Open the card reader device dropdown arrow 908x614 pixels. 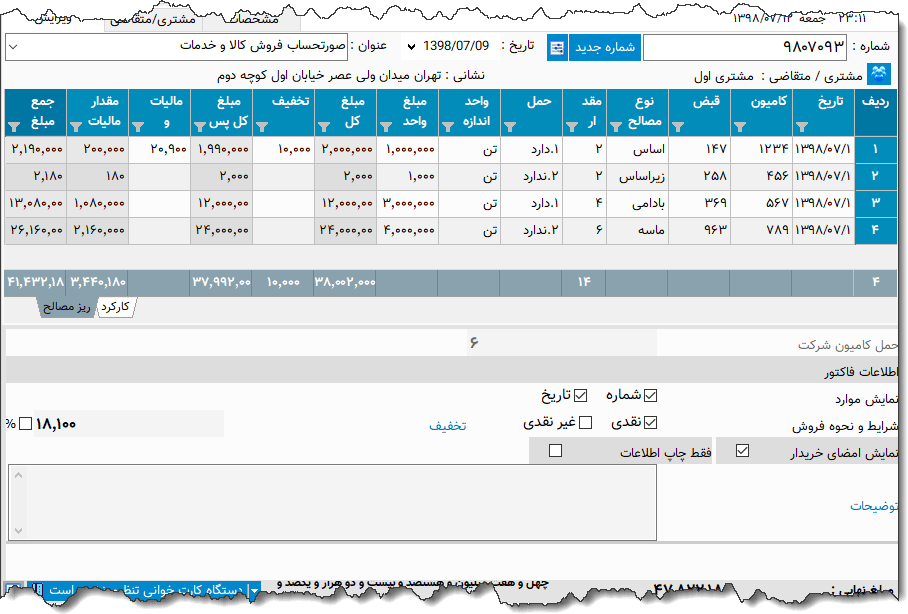pos(254,592)
